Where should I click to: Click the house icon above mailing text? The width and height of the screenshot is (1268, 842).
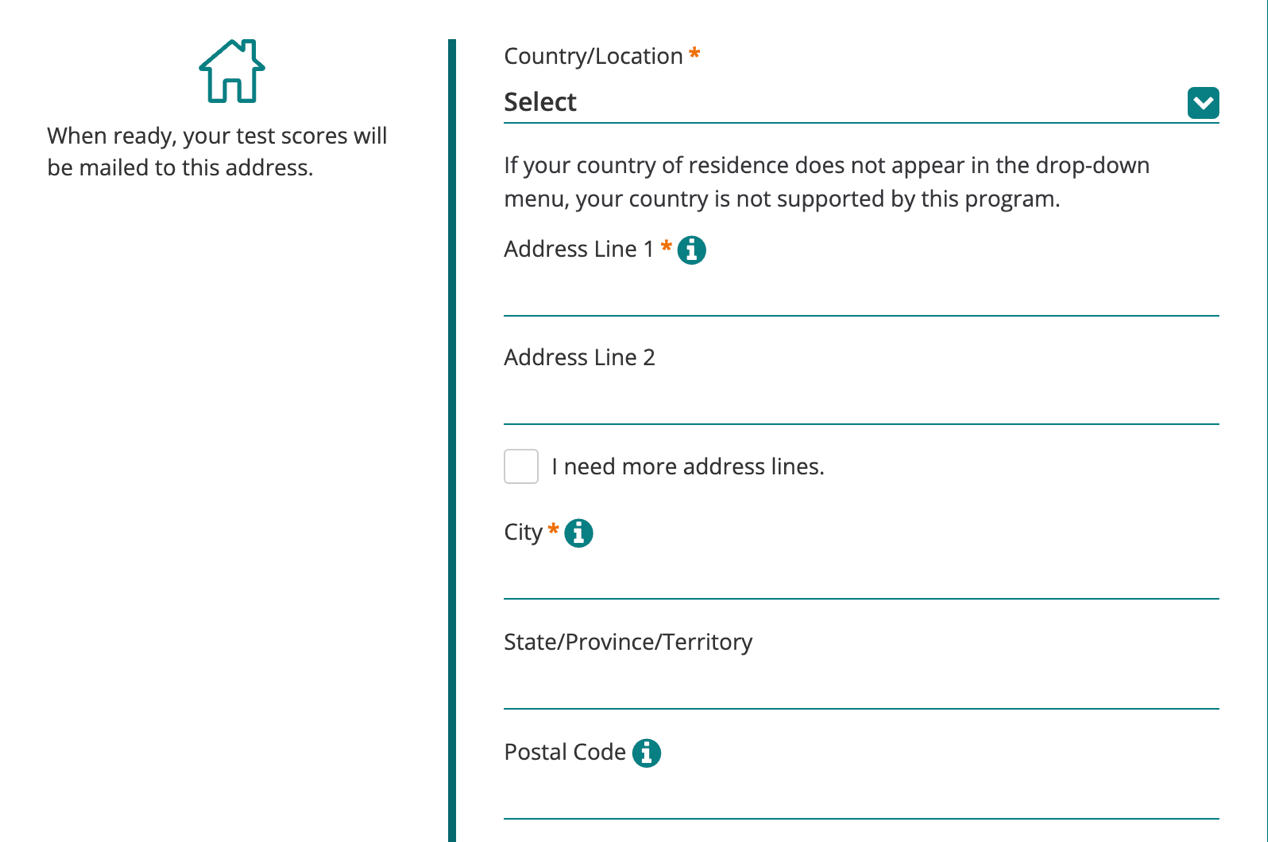tap(232, 71)
